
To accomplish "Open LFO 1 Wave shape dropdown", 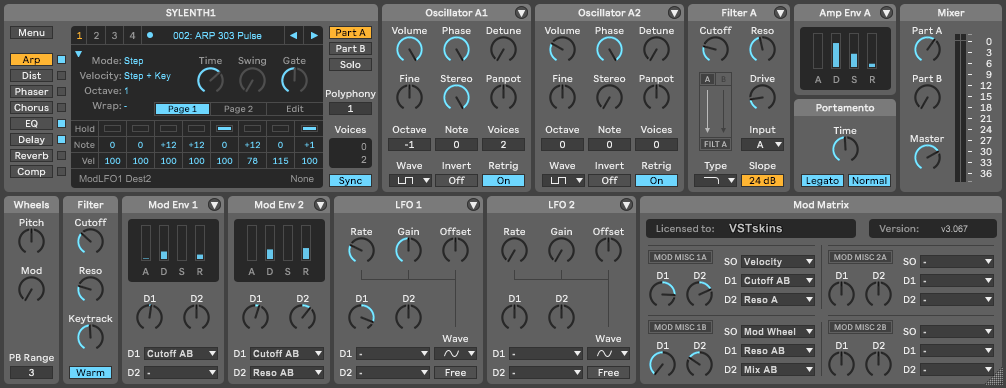I will [456, 353].
